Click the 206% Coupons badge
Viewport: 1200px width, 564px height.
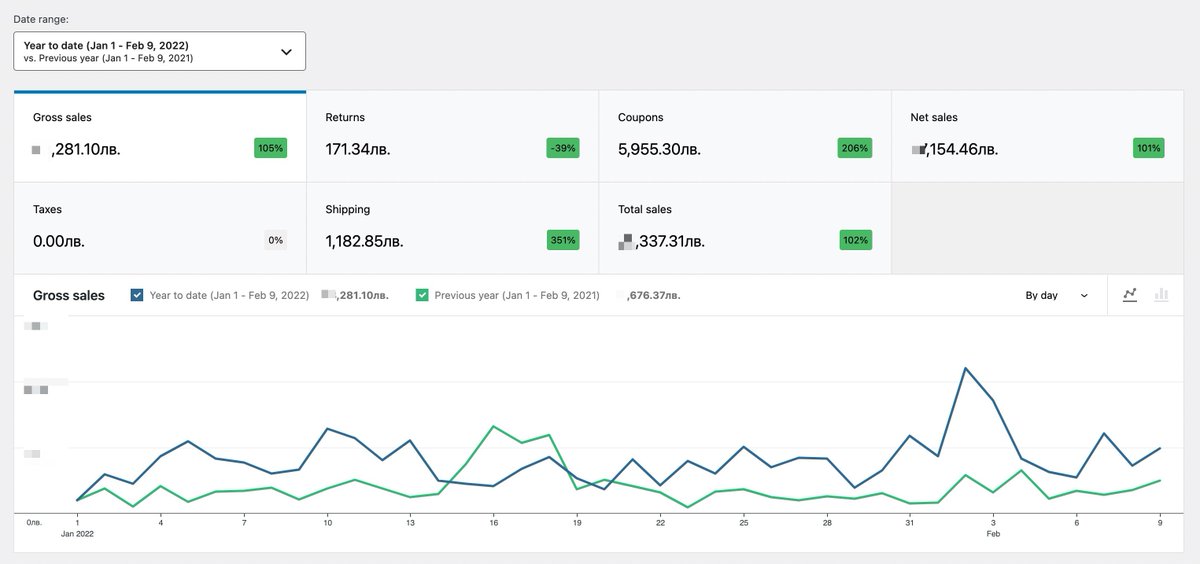(x=855, y=148)
